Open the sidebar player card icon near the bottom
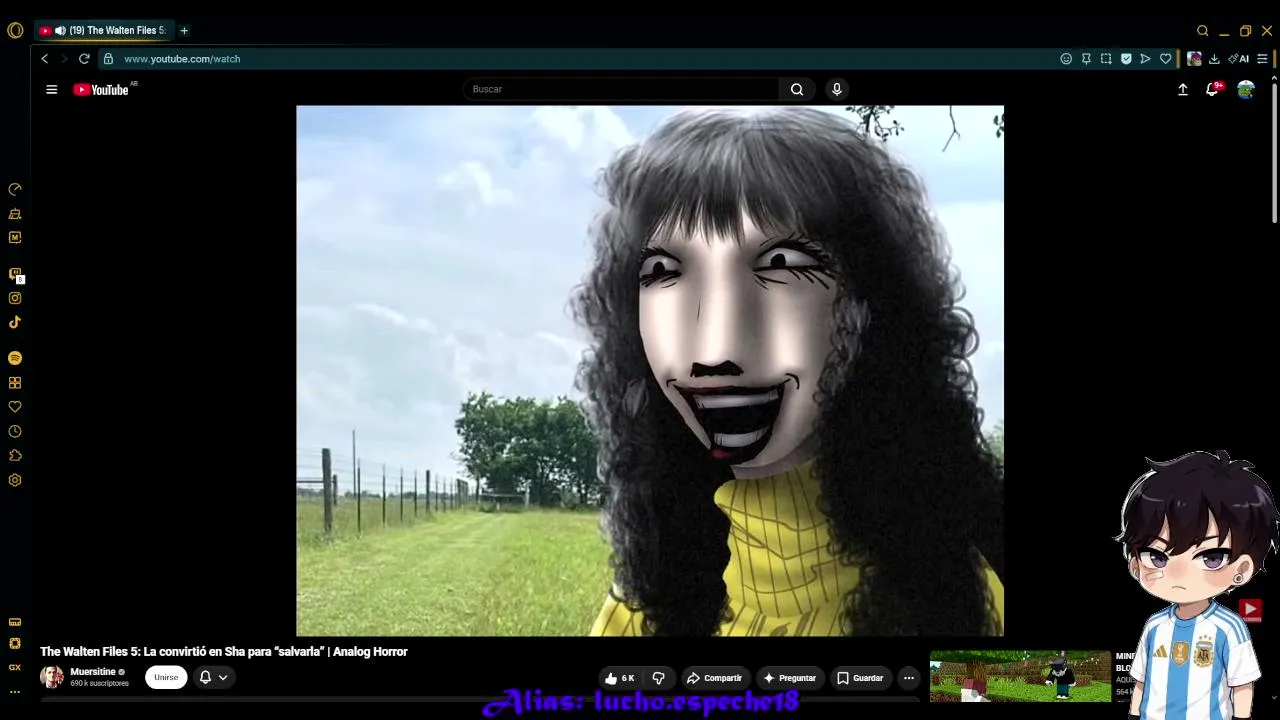This screenshot has height=720, width=1280. point(15,622)
